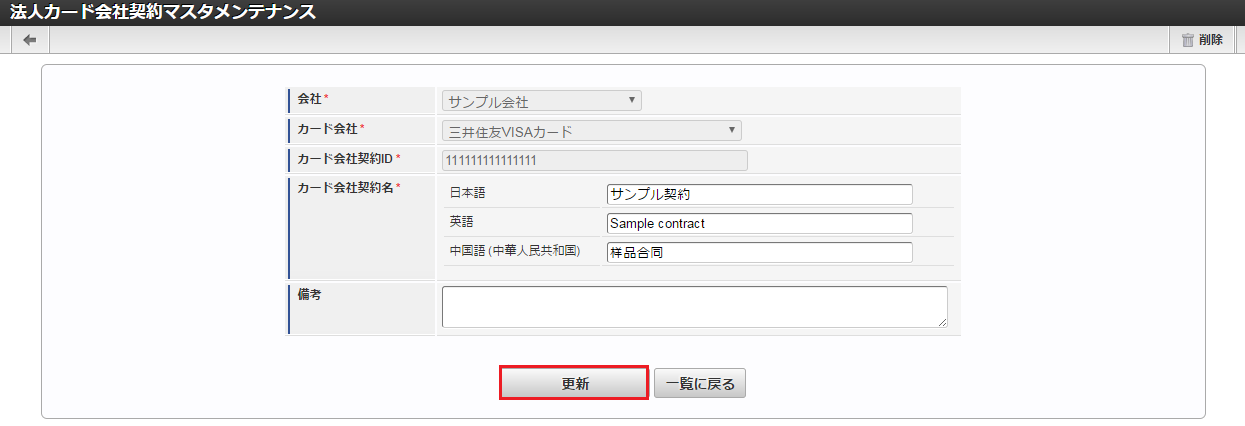Click the back arrow icon in toolbar
The height and width of the screenshot is (426, 1245).
(30, 40)
